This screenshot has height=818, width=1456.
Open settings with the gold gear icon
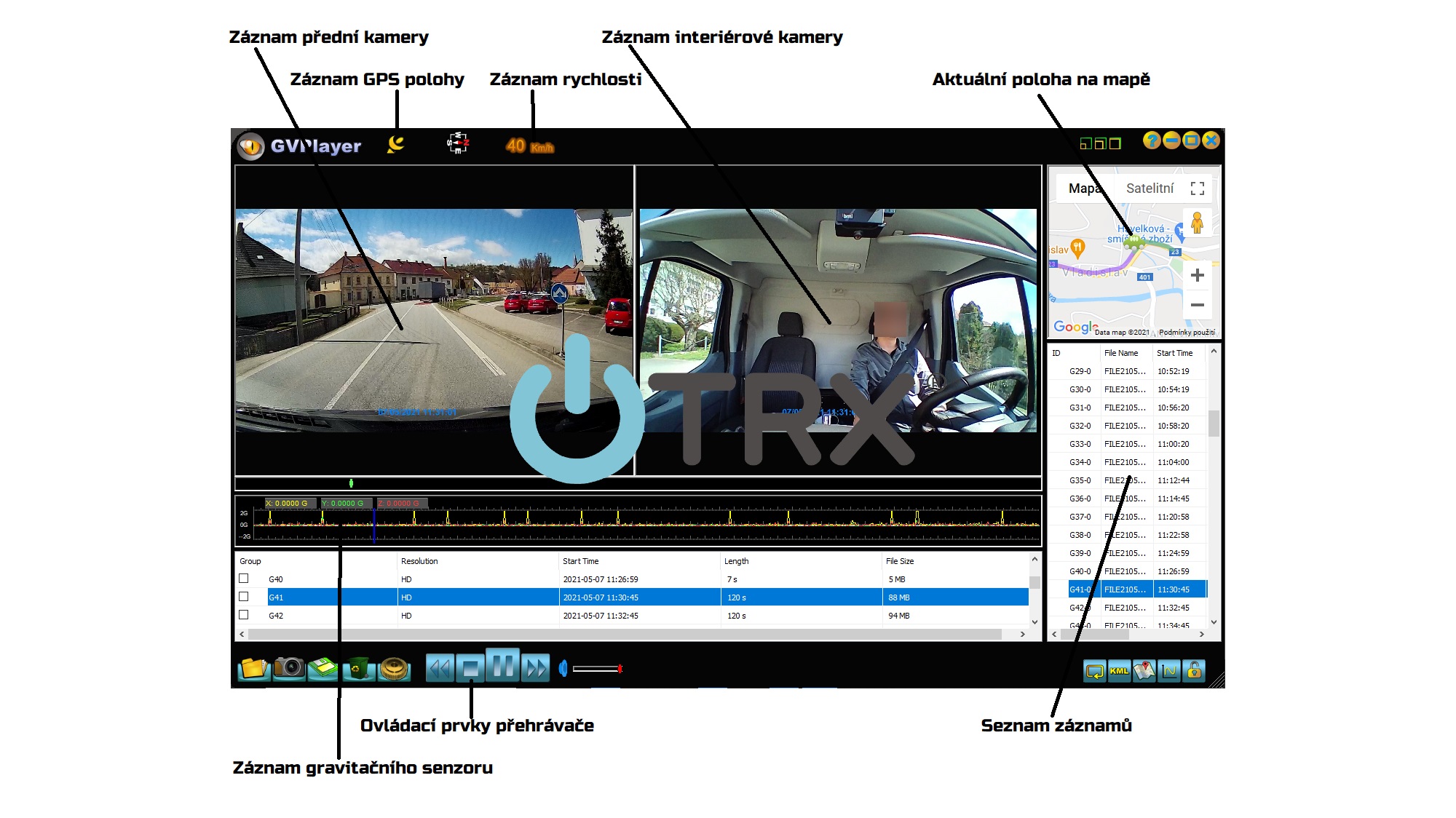pos(394,667)
